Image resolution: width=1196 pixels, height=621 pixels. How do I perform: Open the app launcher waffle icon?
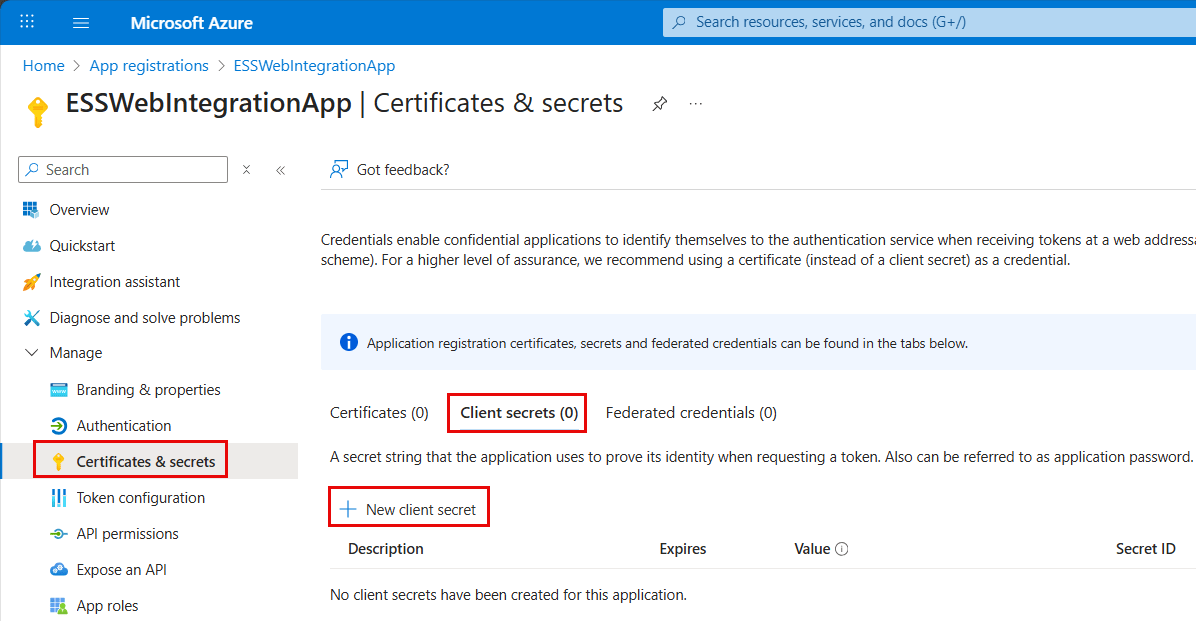coord(27,21)
